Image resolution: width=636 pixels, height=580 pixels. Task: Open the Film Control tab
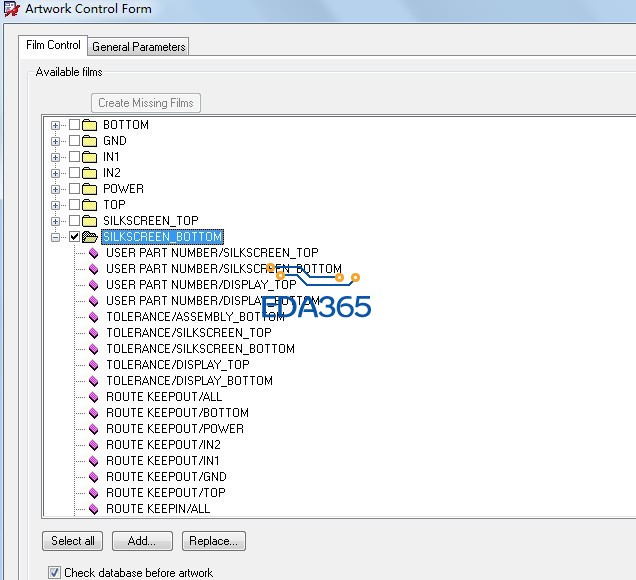(x=53, y=46)
